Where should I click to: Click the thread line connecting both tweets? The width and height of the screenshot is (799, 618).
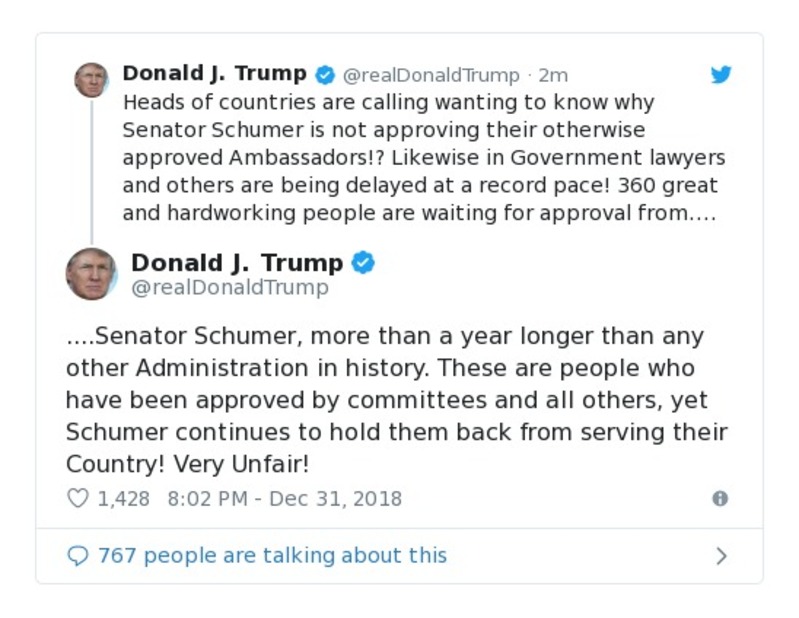pyautogui.click(x=91, y=170)
